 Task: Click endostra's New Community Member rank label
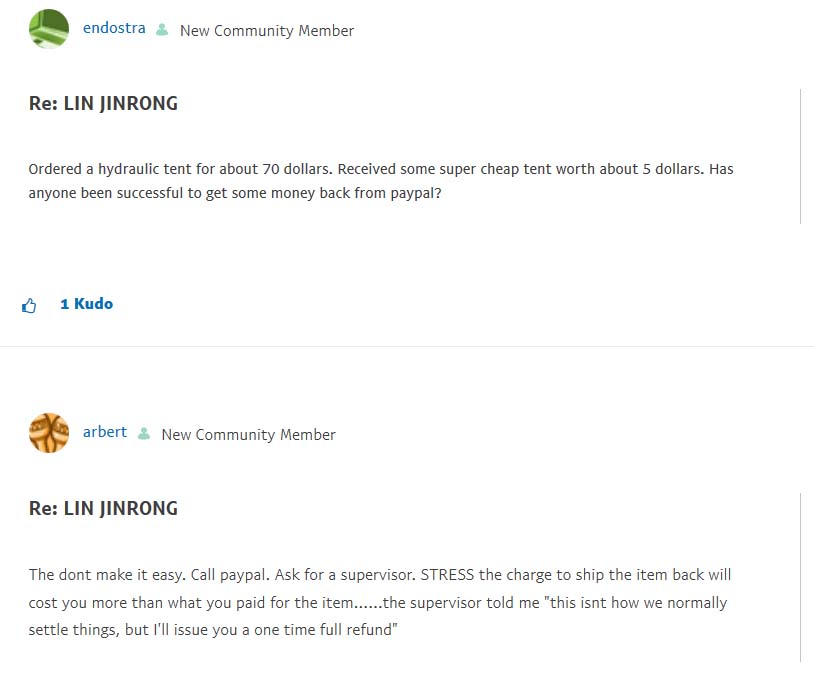267,31
